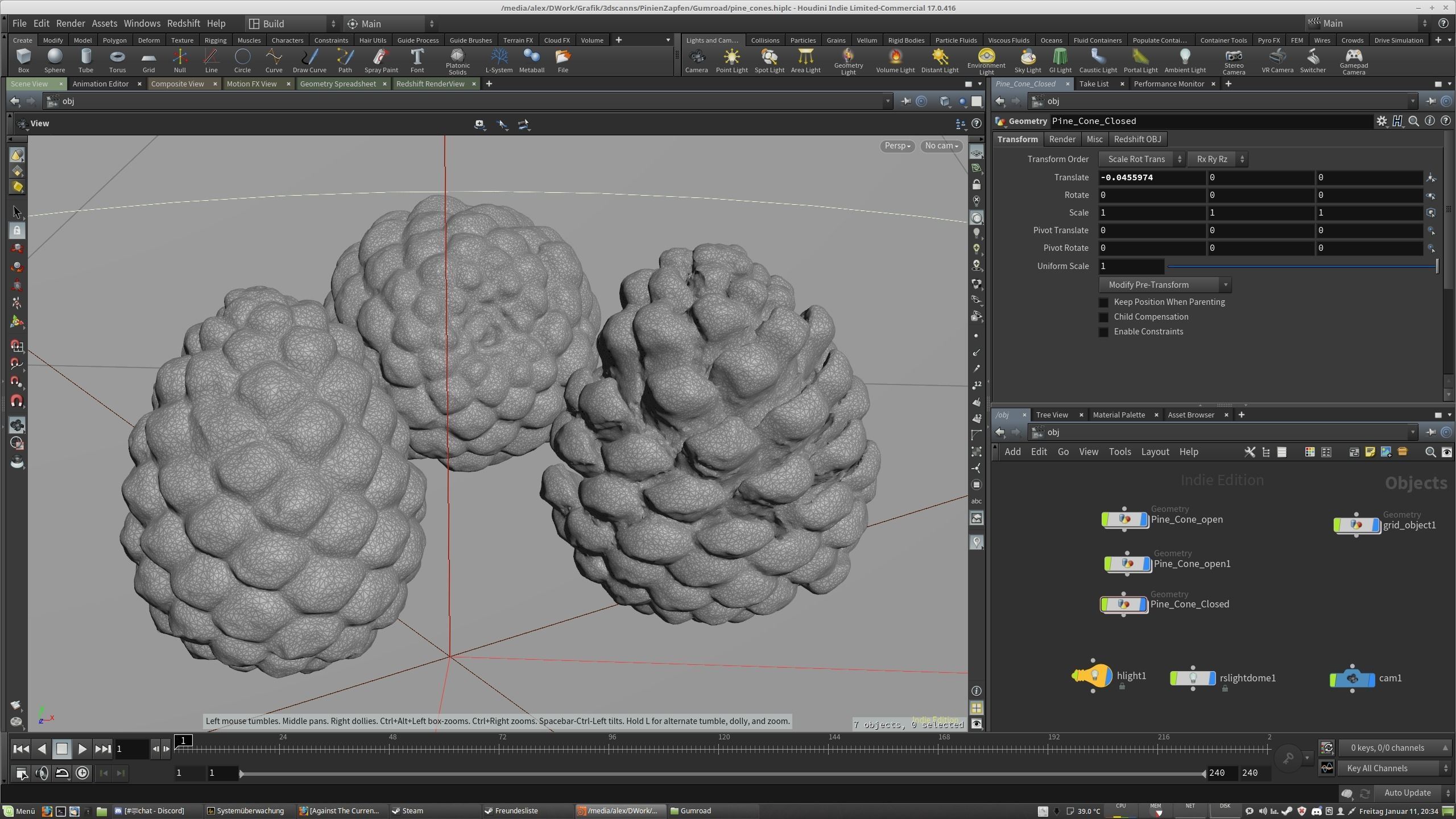Screen dimensions: 1456x819
Task: Select the L-System tool
Action: [x=499, y=60]
